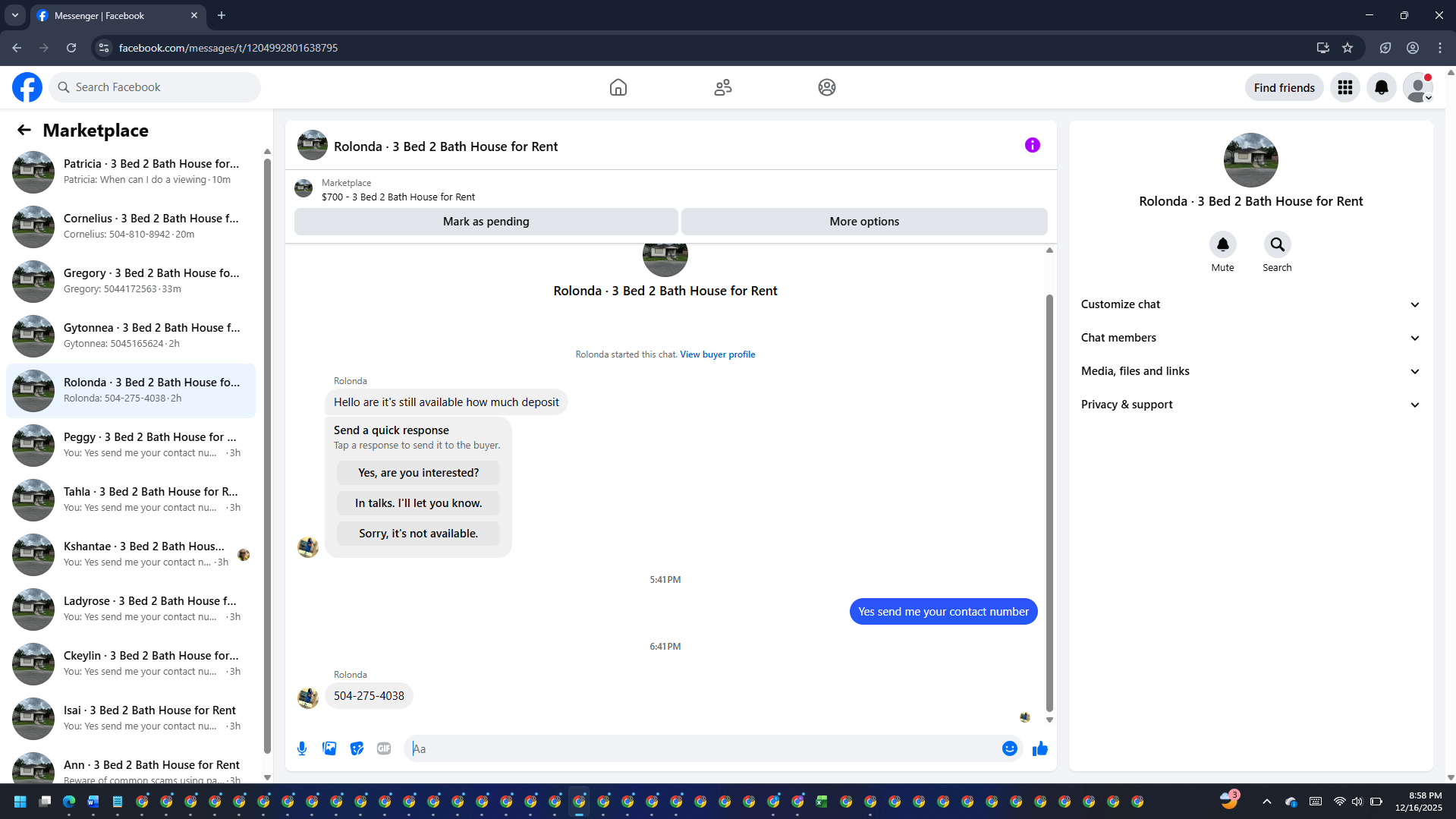Click the conversation list scrollbar
1456x819 pixels.
tap(267, 455)
